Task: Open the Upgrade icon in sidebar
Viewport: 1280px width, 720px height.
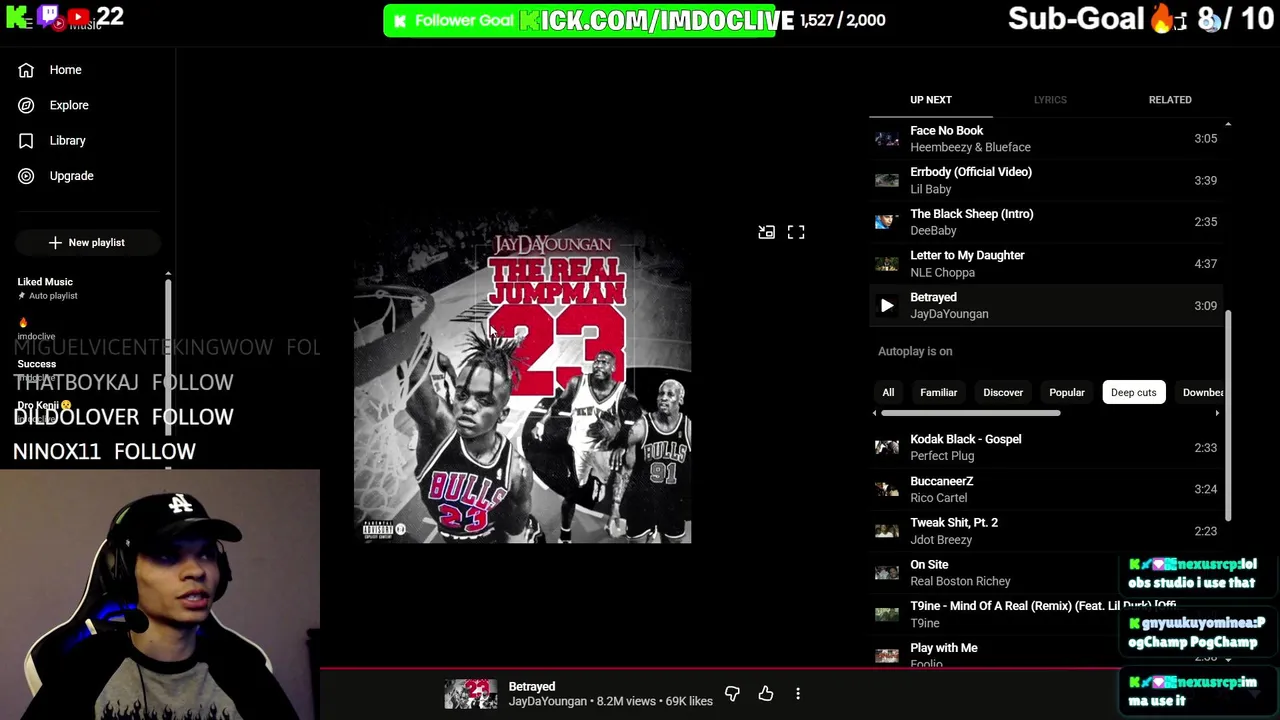Action: point(26,176)
